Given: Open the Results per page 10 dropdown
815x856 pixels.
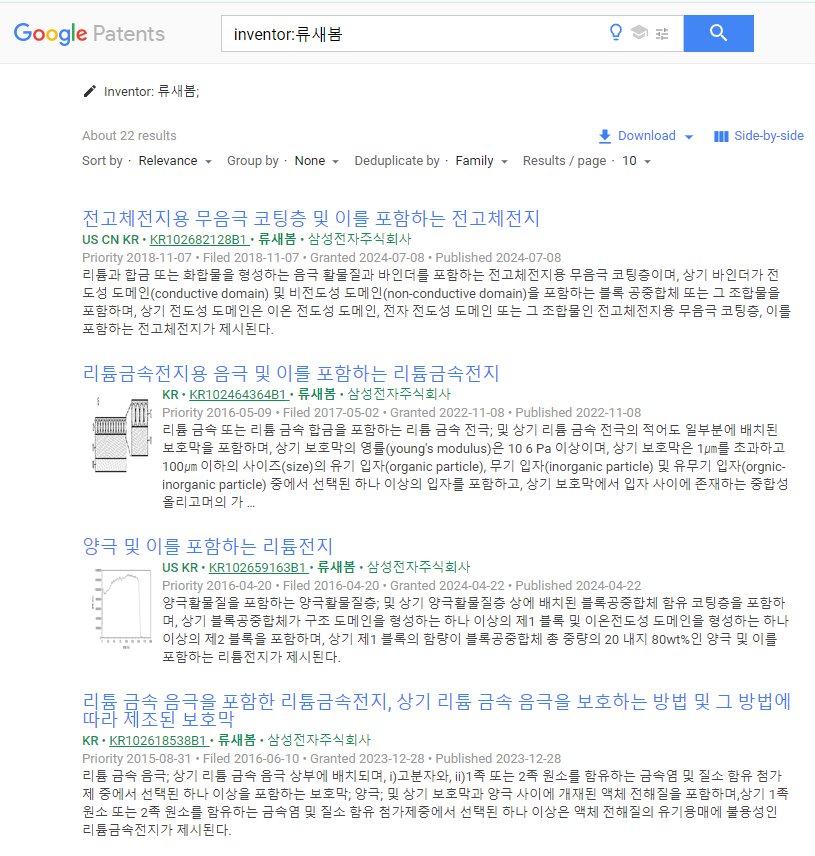Looking at the screenshot, I should pos(636,161).
